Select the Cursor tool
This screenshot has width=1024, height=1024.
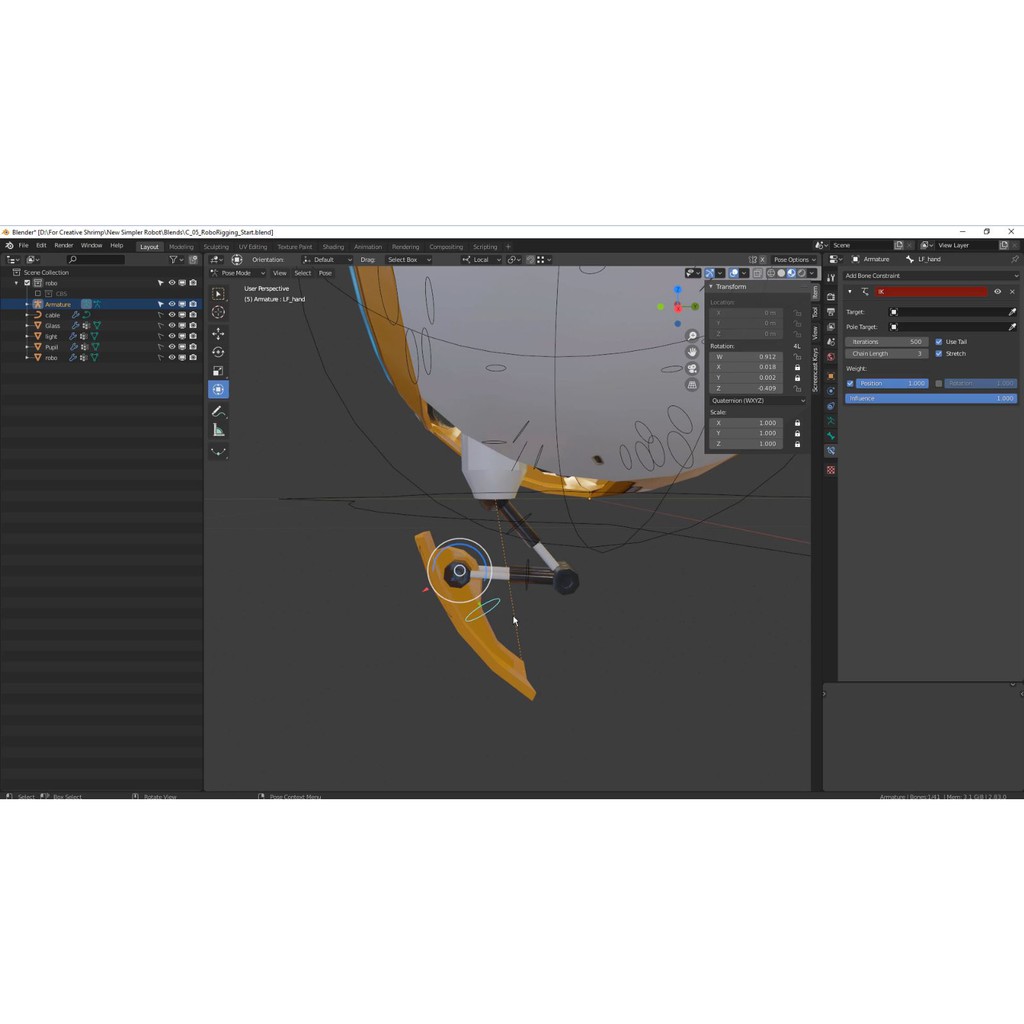218,313
